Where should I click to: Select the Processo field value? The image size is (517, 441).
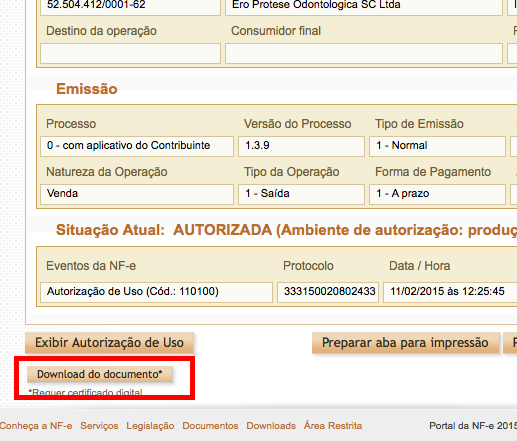click(x=137, y=146)
